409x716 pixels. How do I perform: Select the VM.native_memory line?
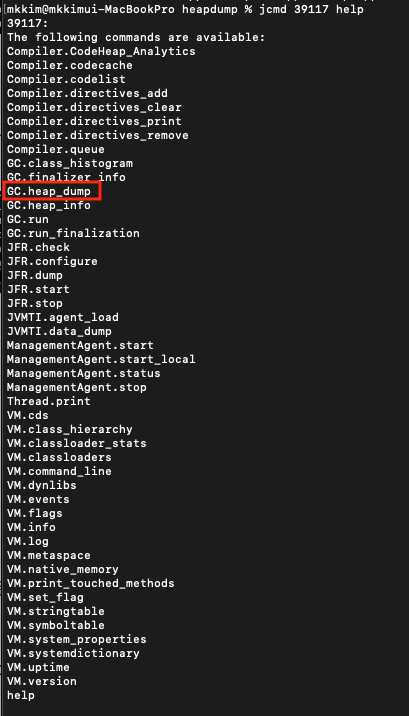tap(63, 569)
